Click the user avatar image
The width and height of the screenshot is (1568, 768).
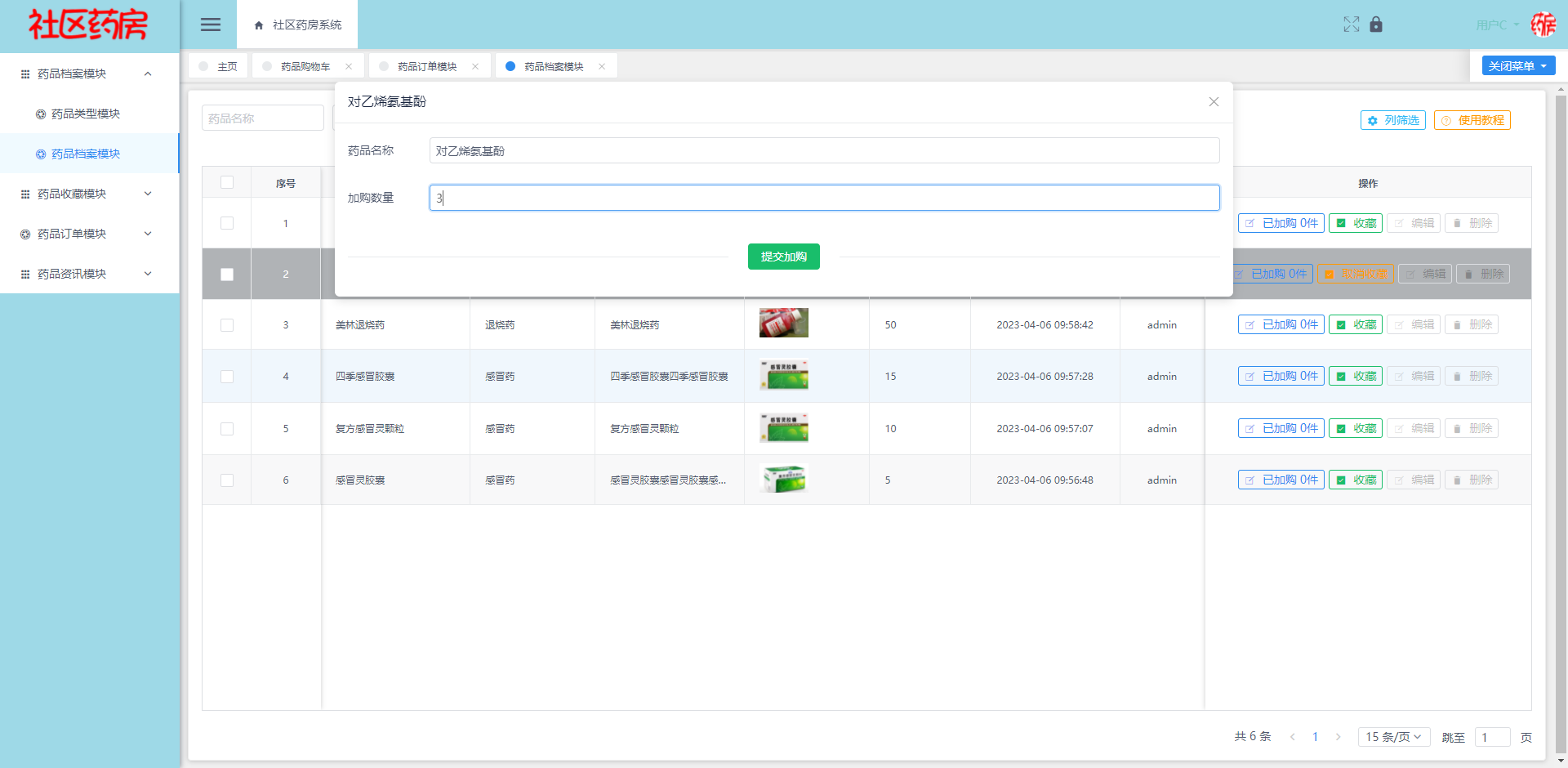coord(1543,25)
